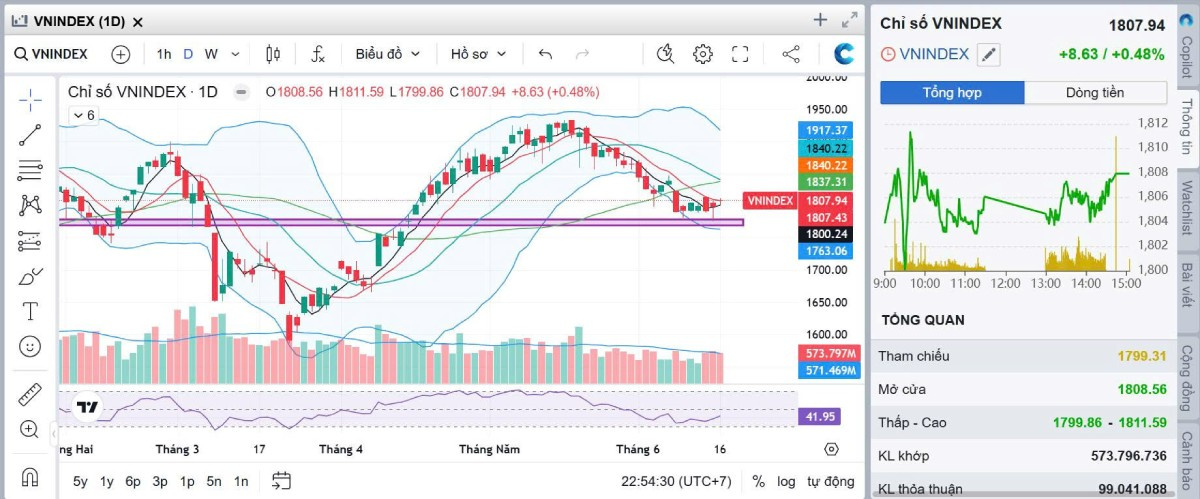Viewport: 1200px width, 499px height.
Task: Open the Fibonacci retracement tools
Action: (x=30, y=170)
